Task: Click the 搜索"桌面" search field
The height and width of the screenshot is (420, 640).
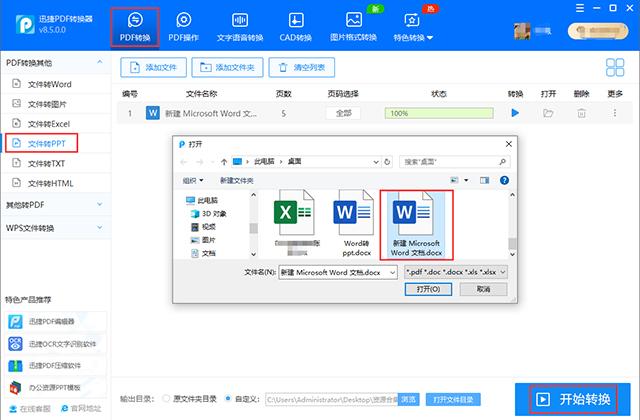Action: (455, 162)
